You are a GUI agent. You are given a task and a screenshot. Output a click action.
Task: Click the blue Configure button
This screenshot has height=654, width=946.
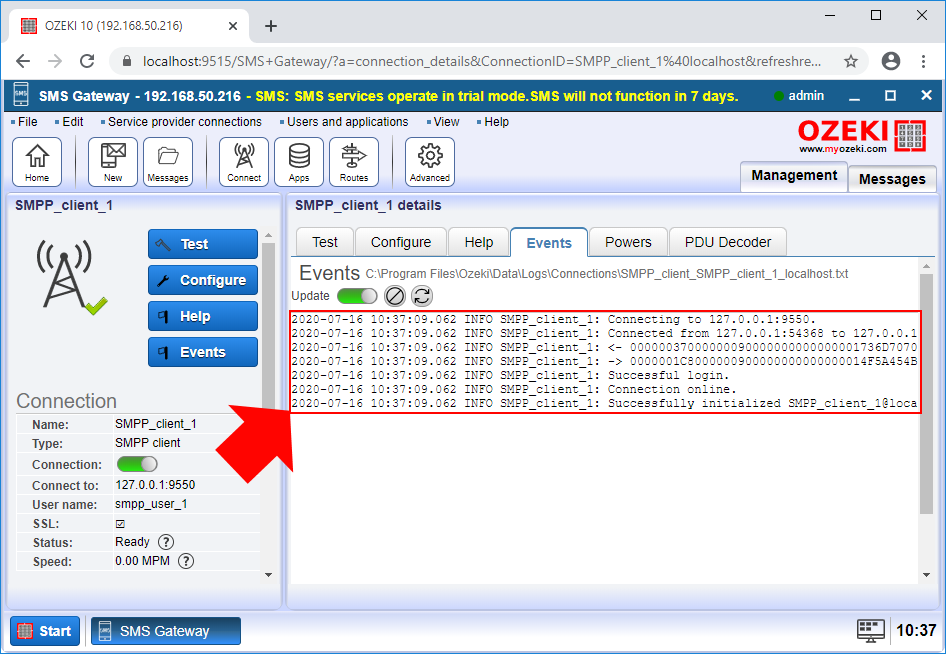[x=203, y=280]
